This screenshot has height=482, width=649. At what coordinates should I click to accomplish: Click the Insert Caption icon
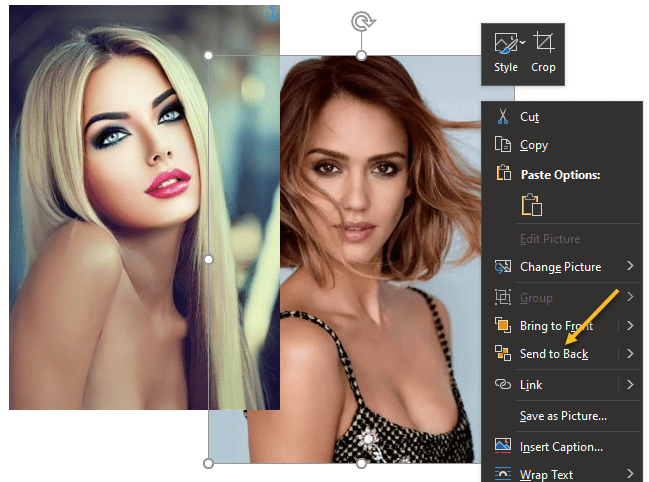pos(503,446)
